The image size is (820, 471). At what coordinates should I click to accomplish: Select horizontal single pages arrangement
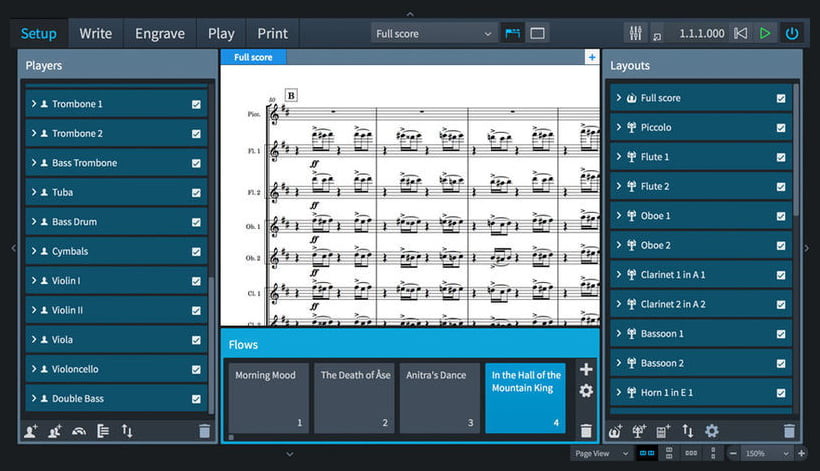click(x=691, y=453)
